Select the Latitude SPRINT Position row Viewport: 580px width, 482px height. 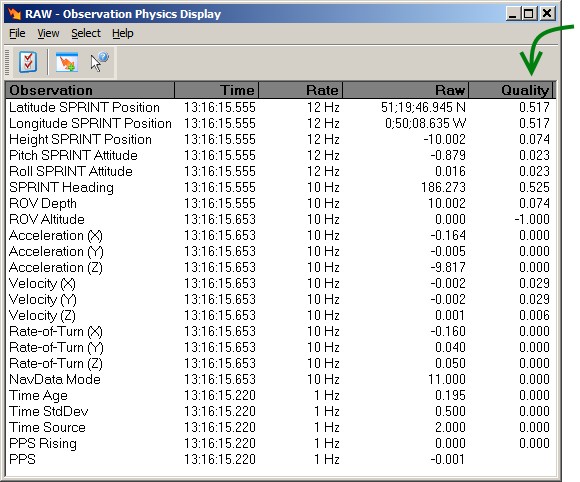(x=280, y=107)
